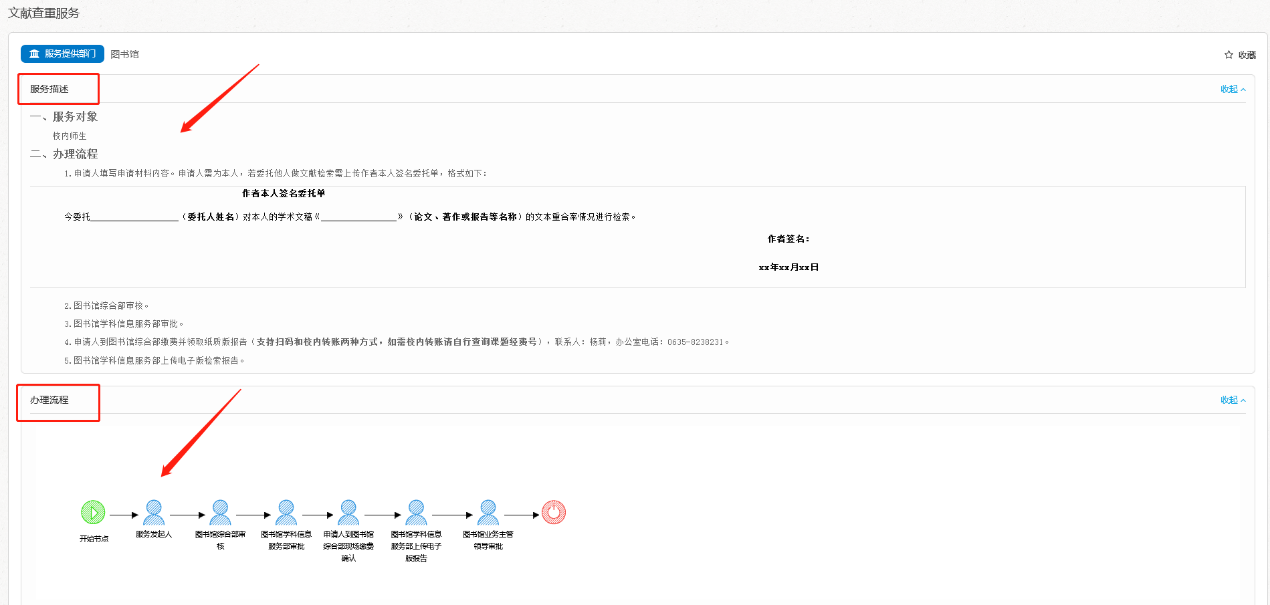Collapse the 服务描述 section via 收起
This screenshot has width=1270, height=605.
(x=1232, y=89)
